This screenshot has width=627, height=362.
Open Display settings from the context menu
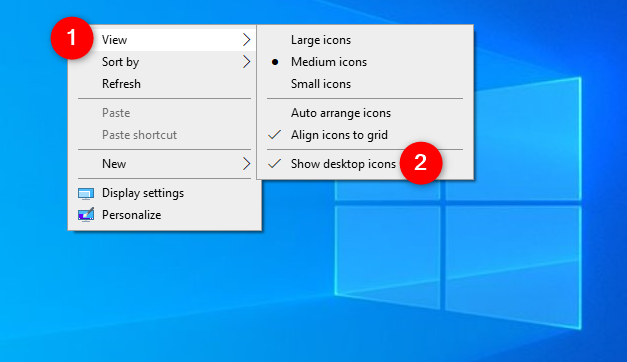coord(165,193)
